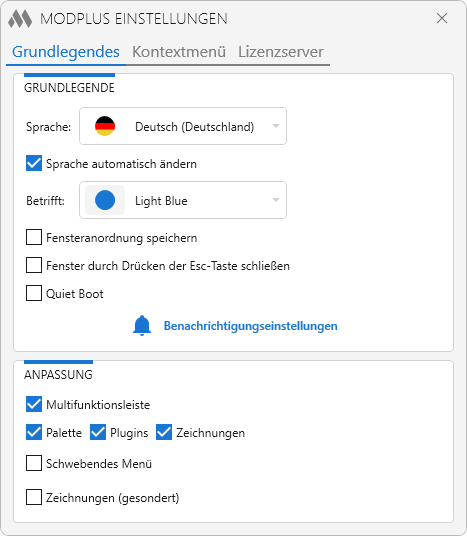The width and height of the screenshot is (467, 536).
Task: Click the German flag icon
Action: click(x=105, y=126)
